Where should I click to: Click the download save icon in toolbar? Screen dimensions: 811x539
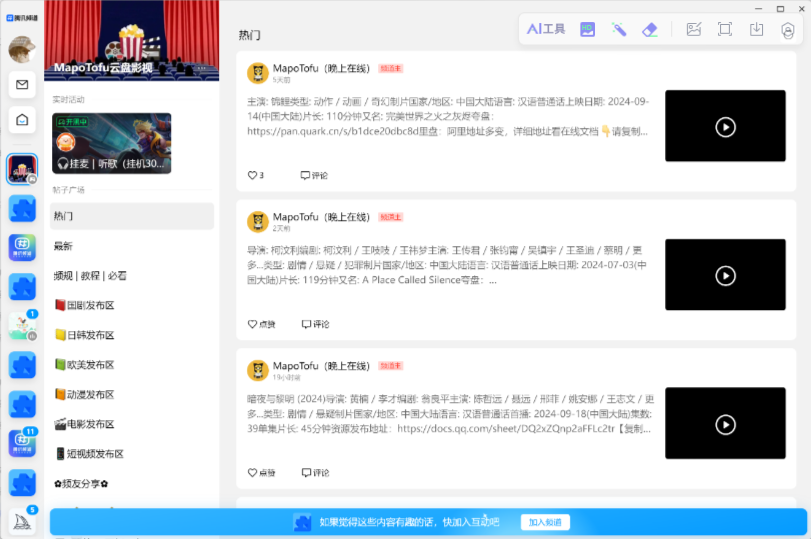pos(756,29)
